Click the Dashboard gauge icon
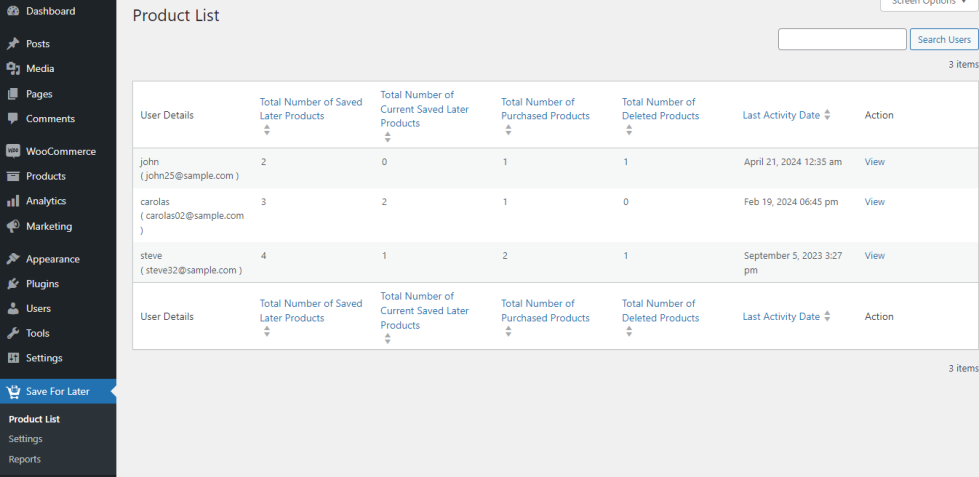Screen dimensions: 979x477 click(x=13, y=11)
